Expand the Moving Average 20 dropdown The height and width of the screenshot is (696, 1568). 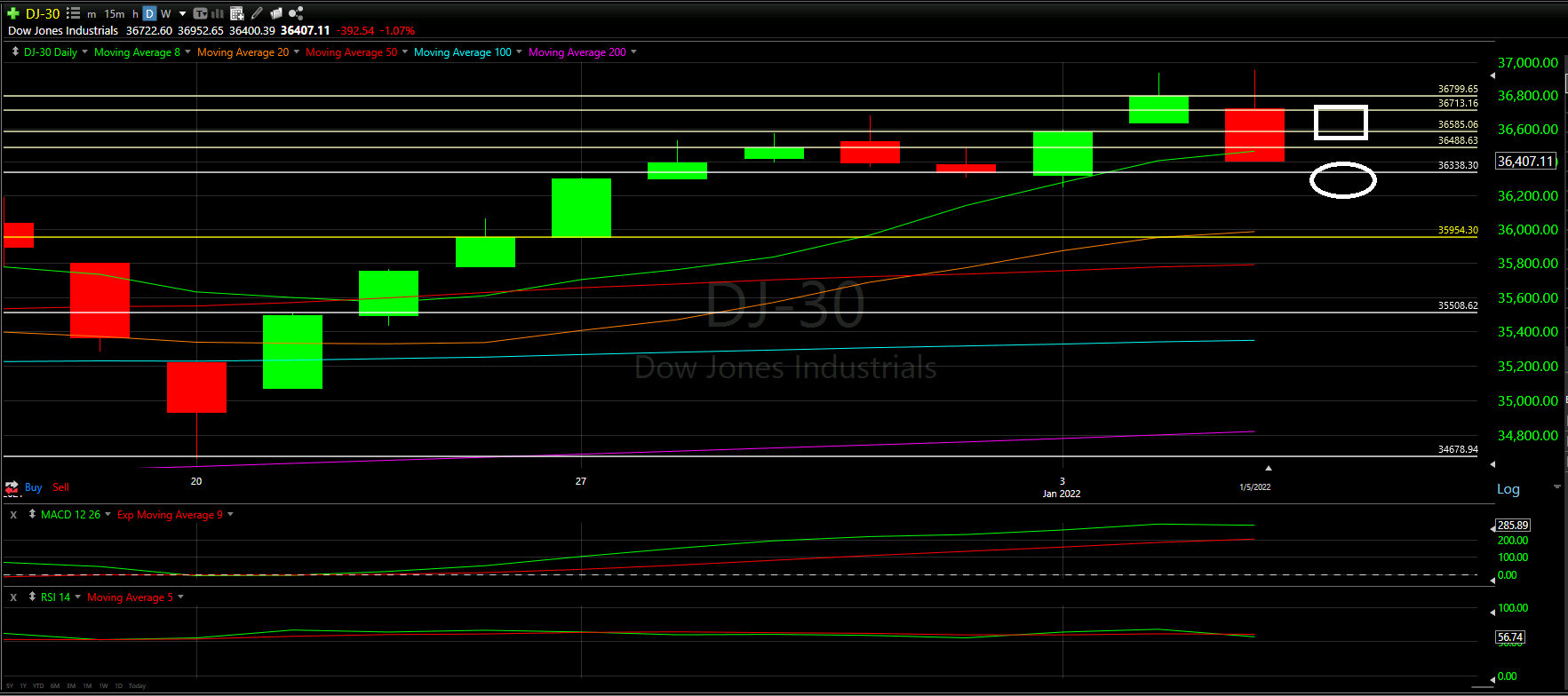tap(296, 52)
